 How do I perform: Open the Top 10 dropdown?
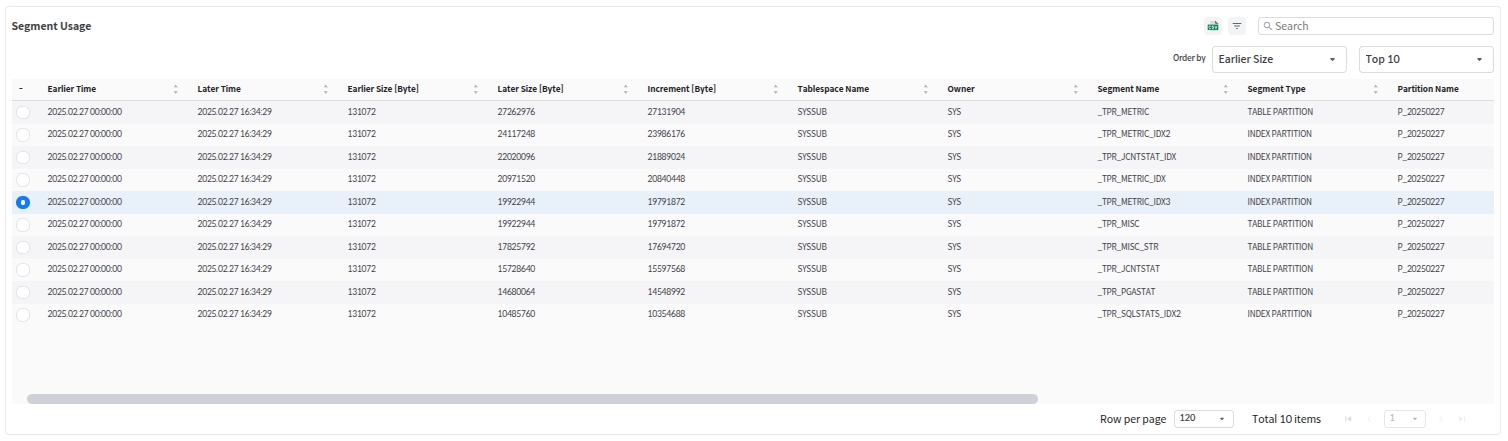(x=1426, y=59)
